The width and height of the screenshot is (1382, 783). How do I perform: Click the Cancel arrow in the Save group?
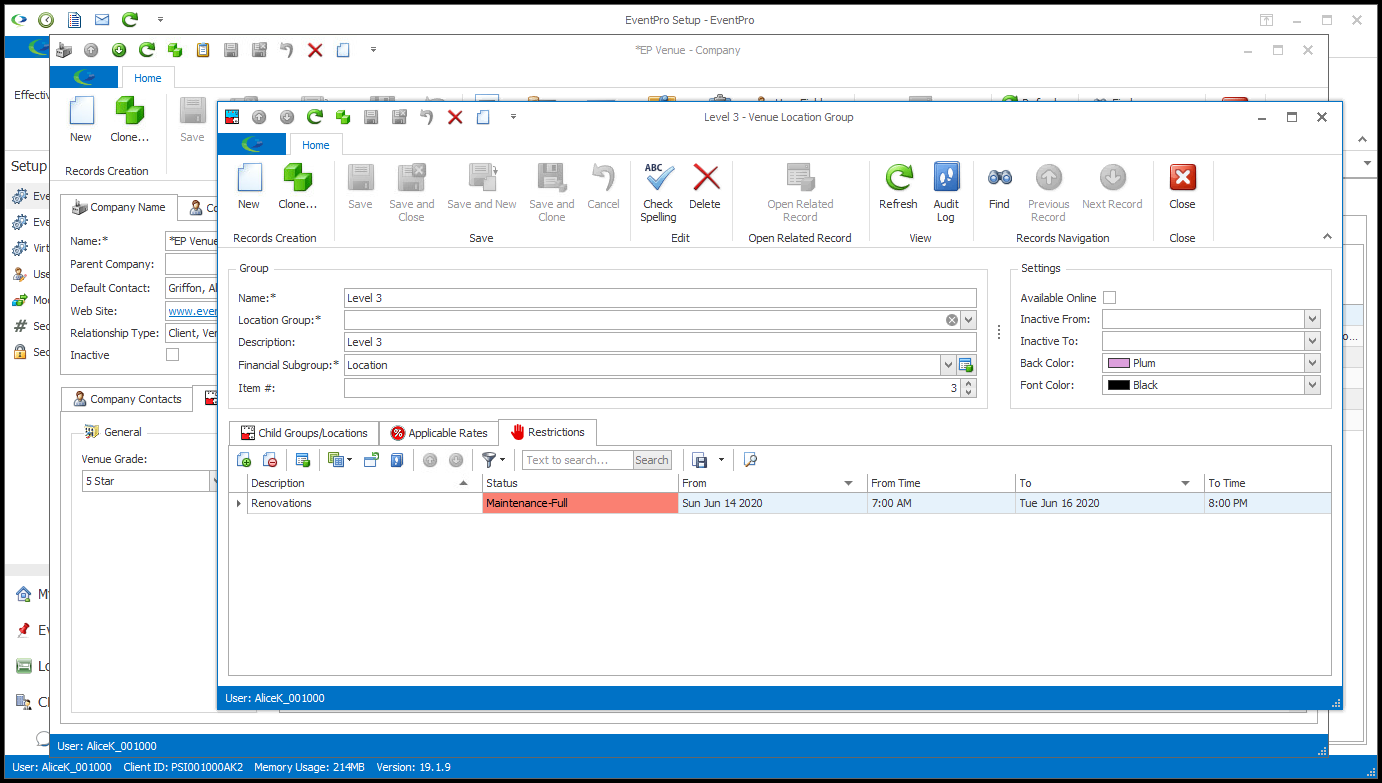tap(603, 187)
